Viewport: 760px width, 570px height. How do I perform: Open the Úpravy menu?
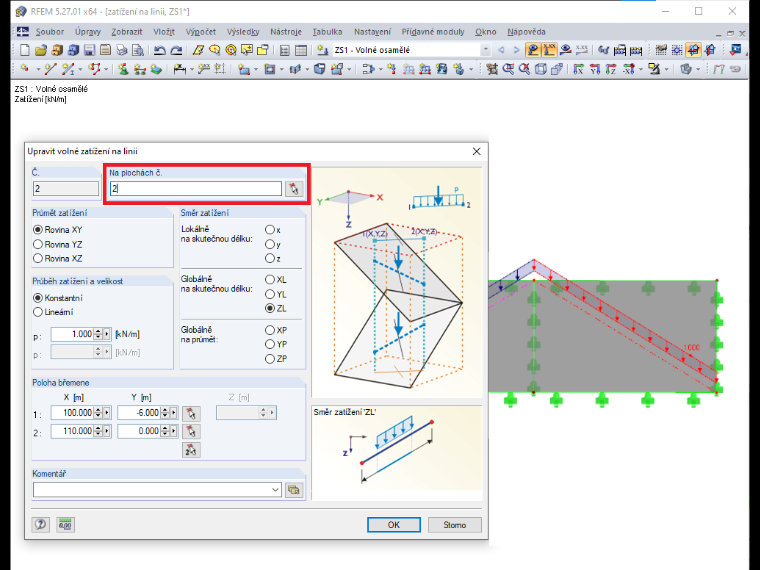pyautogui.click(x=88, y=32)
